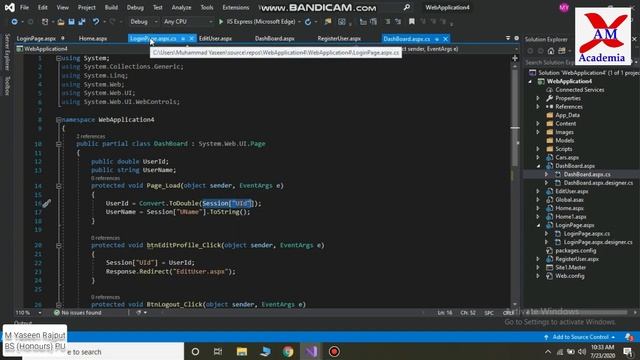The height and width of the screenshot is (360, 640).
Task: Collapse the namespace WebApplication4 block
Action: click(x=58, y=120)
